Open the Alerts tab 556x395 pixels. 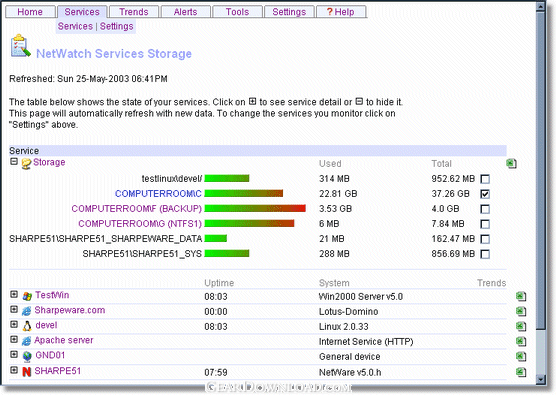(x=185, y=12)
